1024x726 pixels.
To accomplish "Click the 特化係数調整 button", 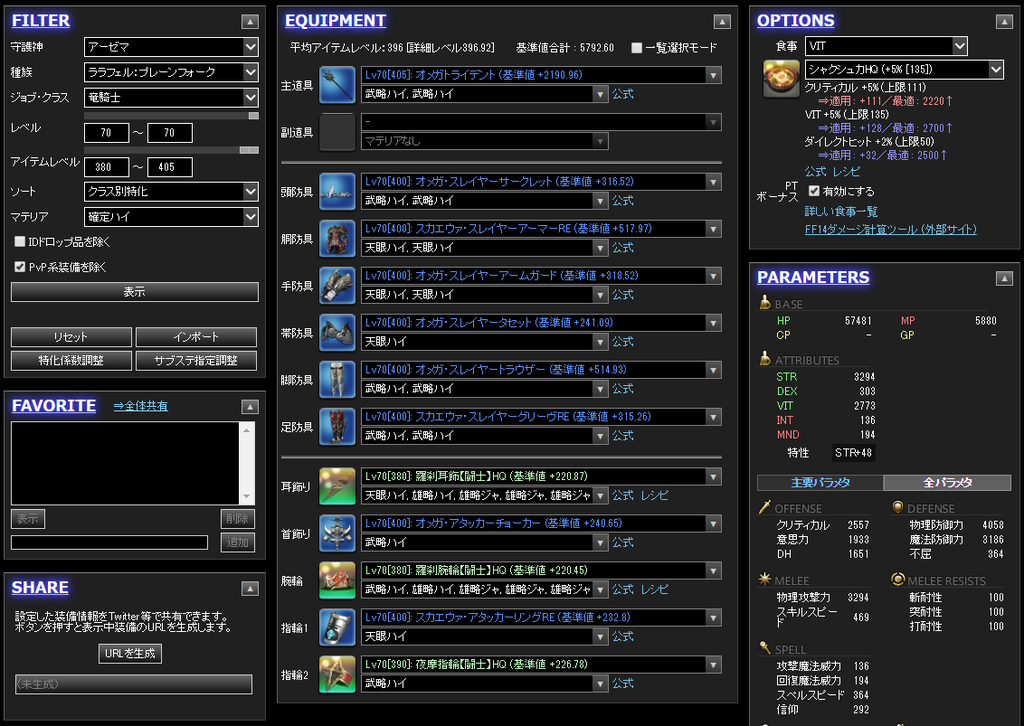I will click(71, 360).
